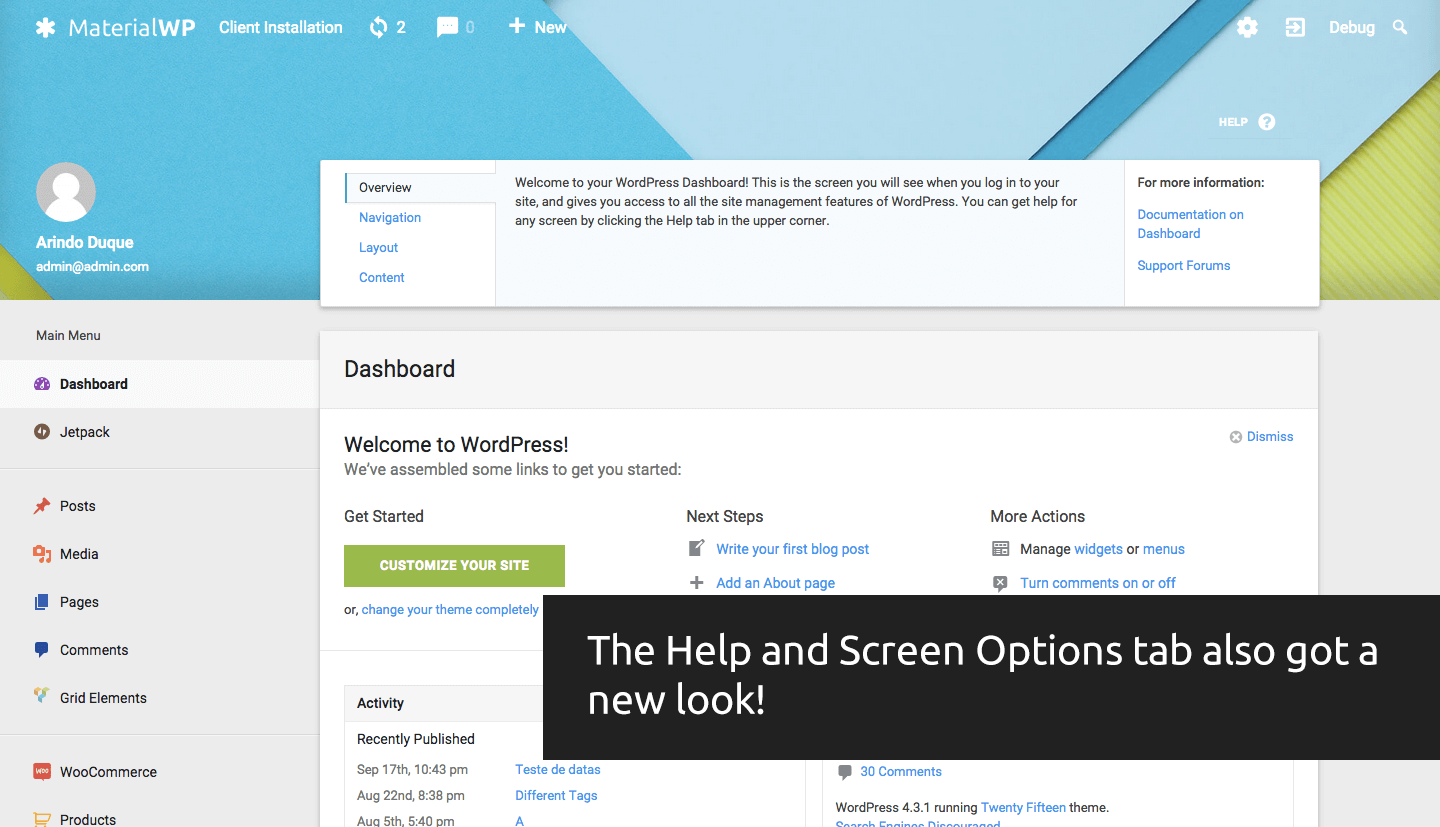Open Jetpack in the main menu
This screenshot has height=827, width=1440.
pyautogui.click(x=160, y=432)
